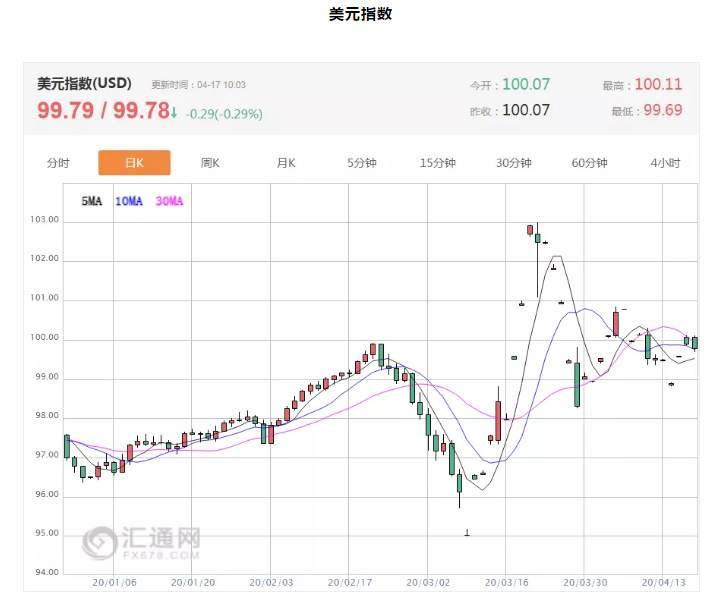Viewport: 710px width, 601px height.
Task: Click the 美元指数 page heading
Action: click(360, 14)
